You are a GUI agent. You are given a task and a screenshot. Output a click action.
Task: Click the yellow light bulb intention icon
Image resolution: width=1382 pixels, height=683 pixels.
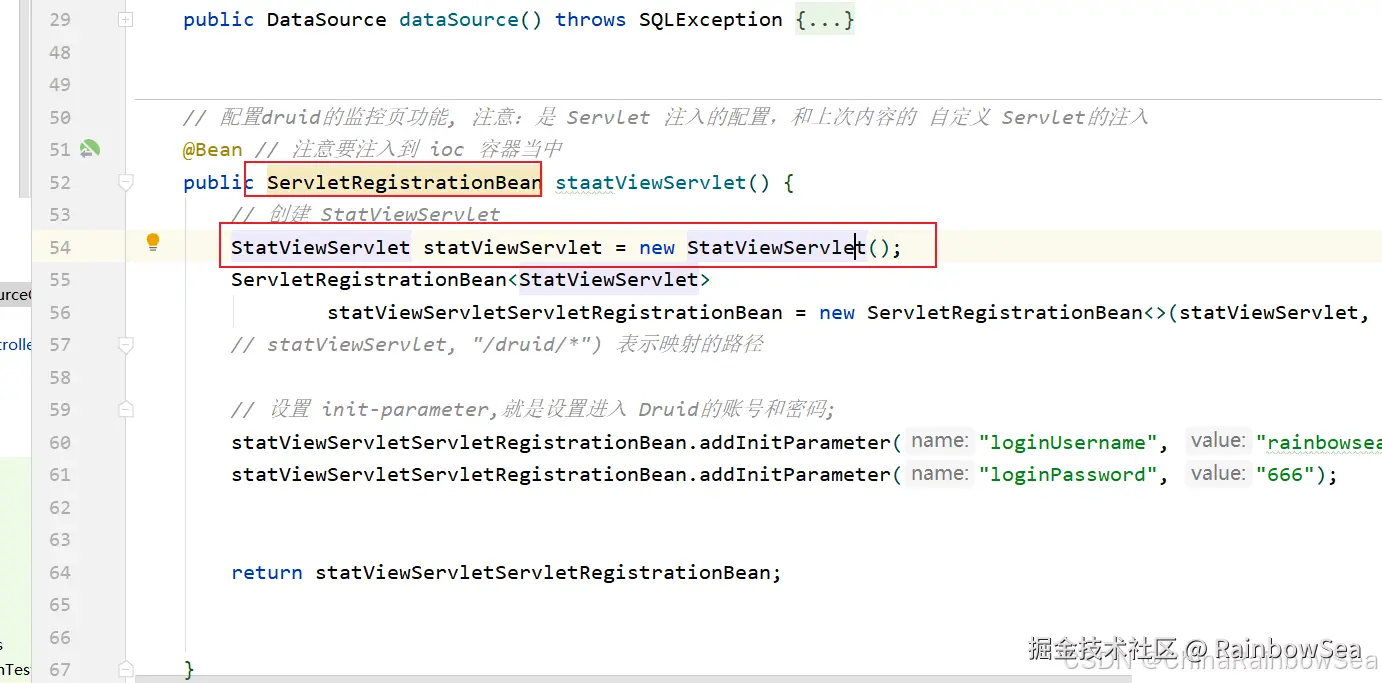click(x=153, y=242)
